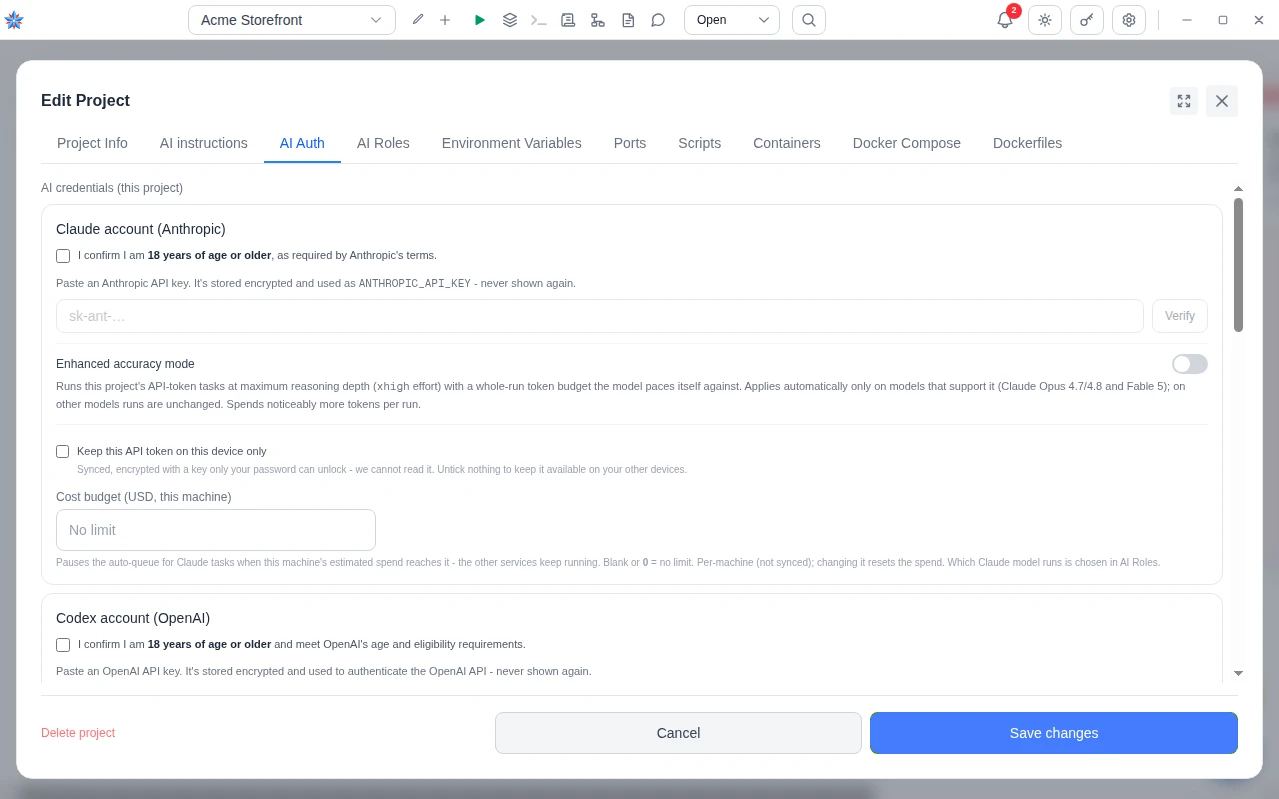Switch to the Project Info tab
This screenshot has height=799, width=1279.
[92, 143]
